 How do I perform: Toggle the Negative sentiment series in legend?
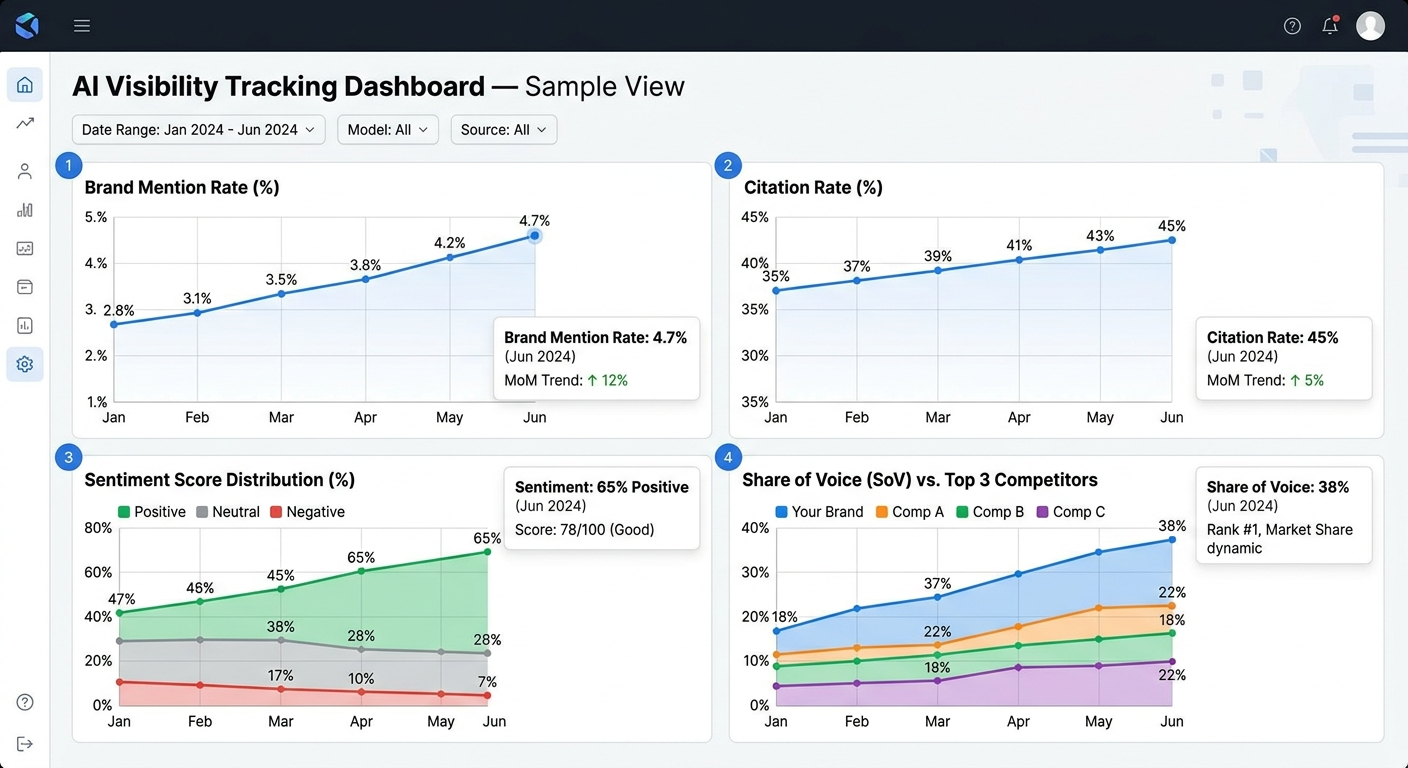click(308, 511)
